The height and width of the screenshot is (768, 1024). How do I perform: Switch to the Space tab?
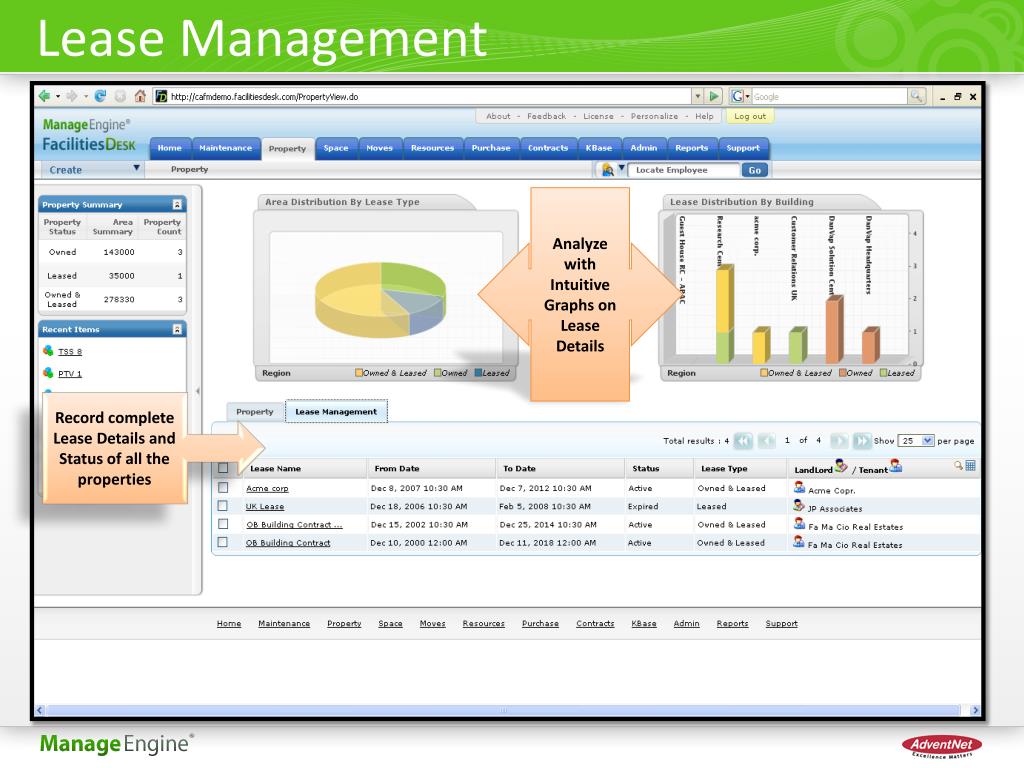(336, 148)
